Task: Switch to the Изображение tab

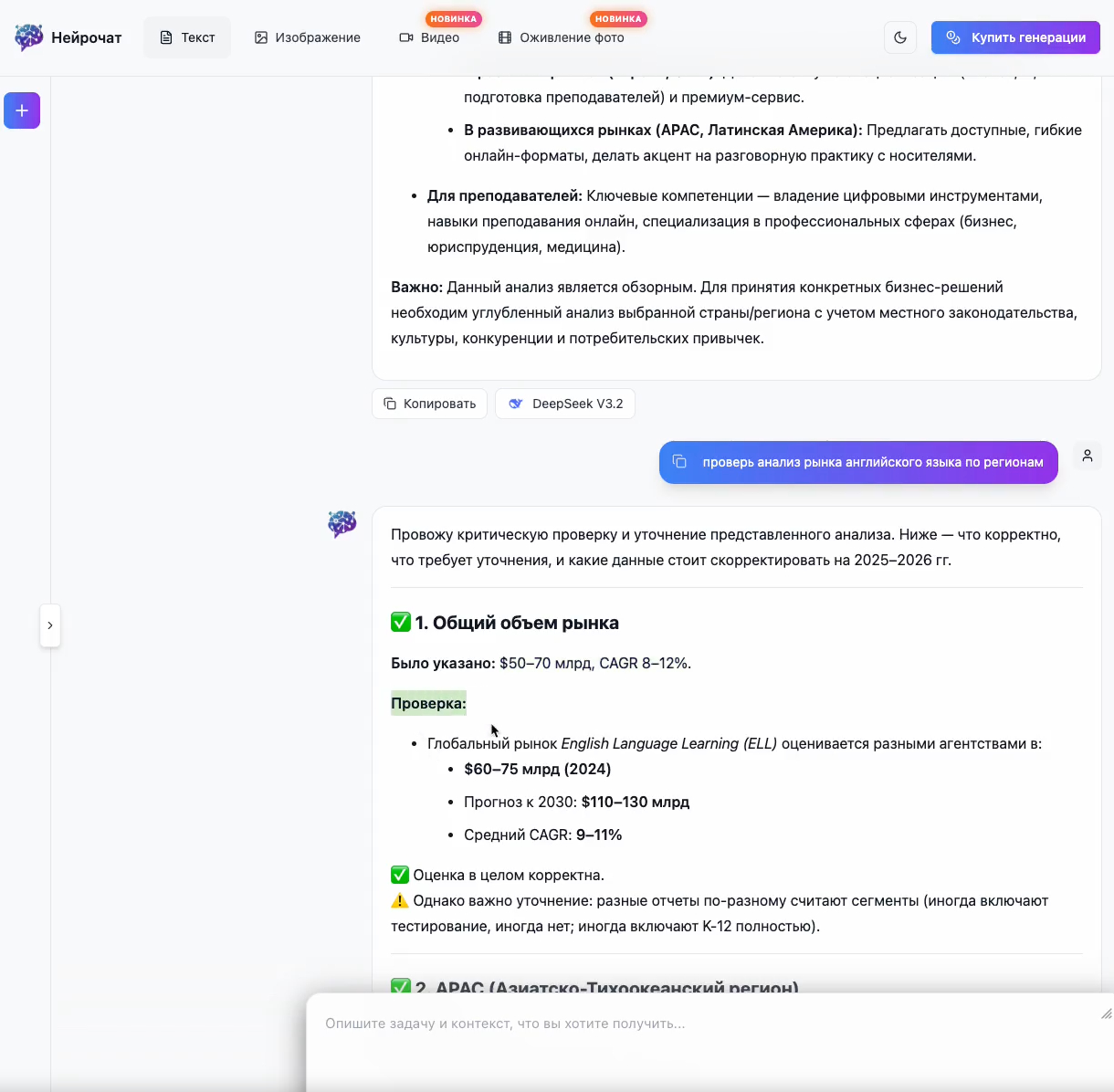Action: [308, 37]
